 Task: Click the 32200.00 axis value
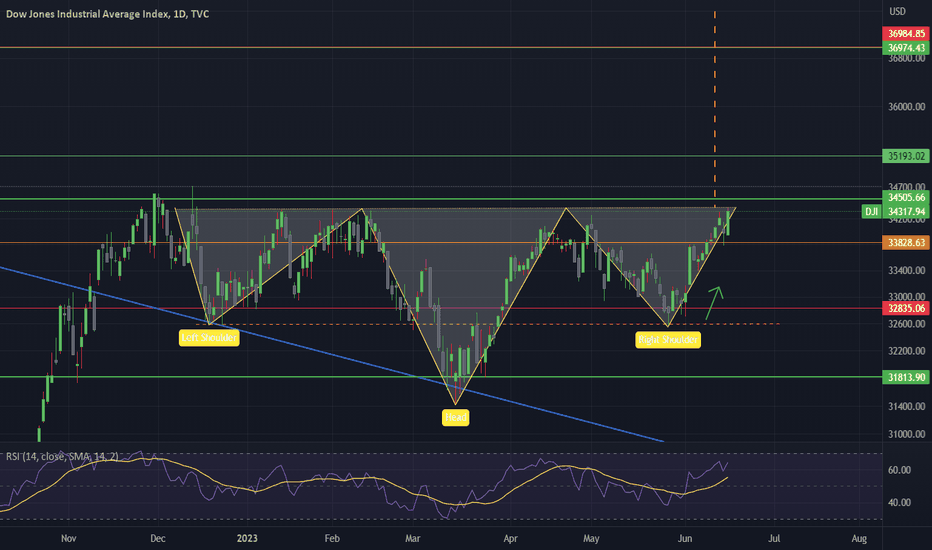[906, 351]
